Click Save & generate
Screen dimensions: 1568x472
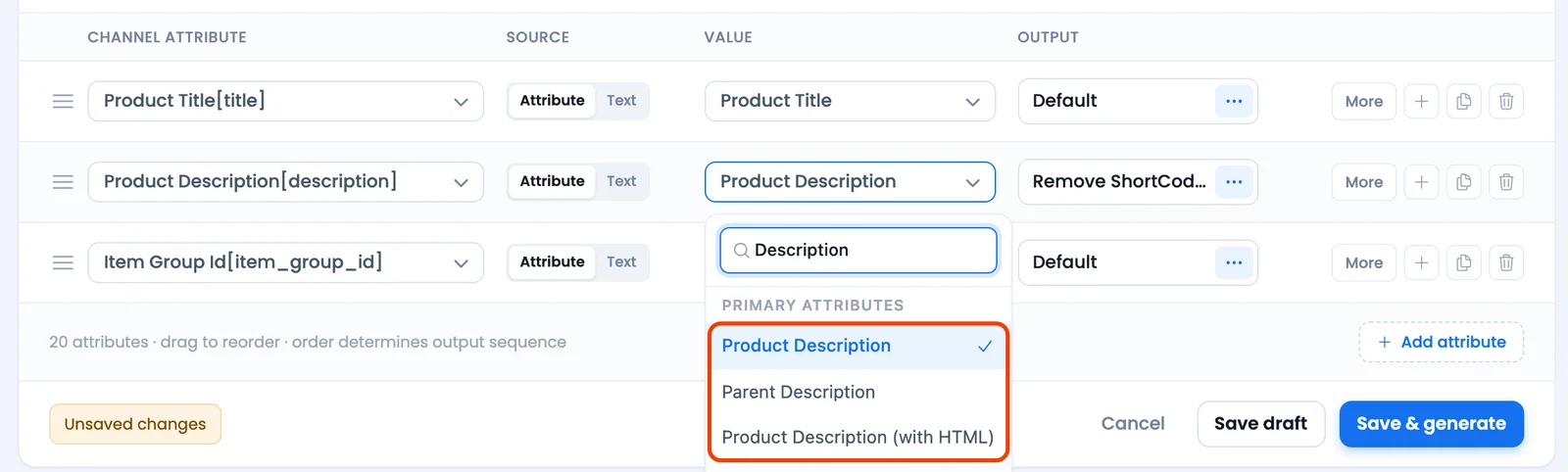tap(1431, 424)
